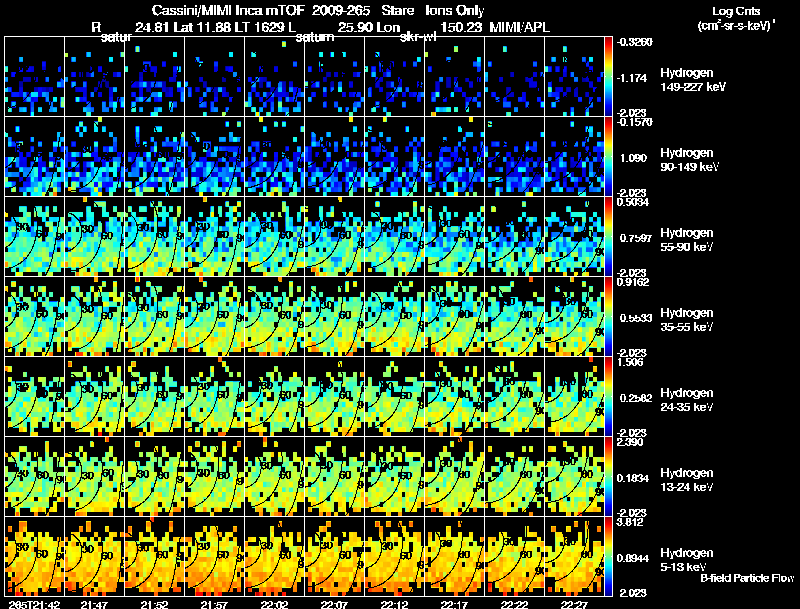
Task: Click the Hydrogen 5-13 keV color bar
Action: point(608,556)
